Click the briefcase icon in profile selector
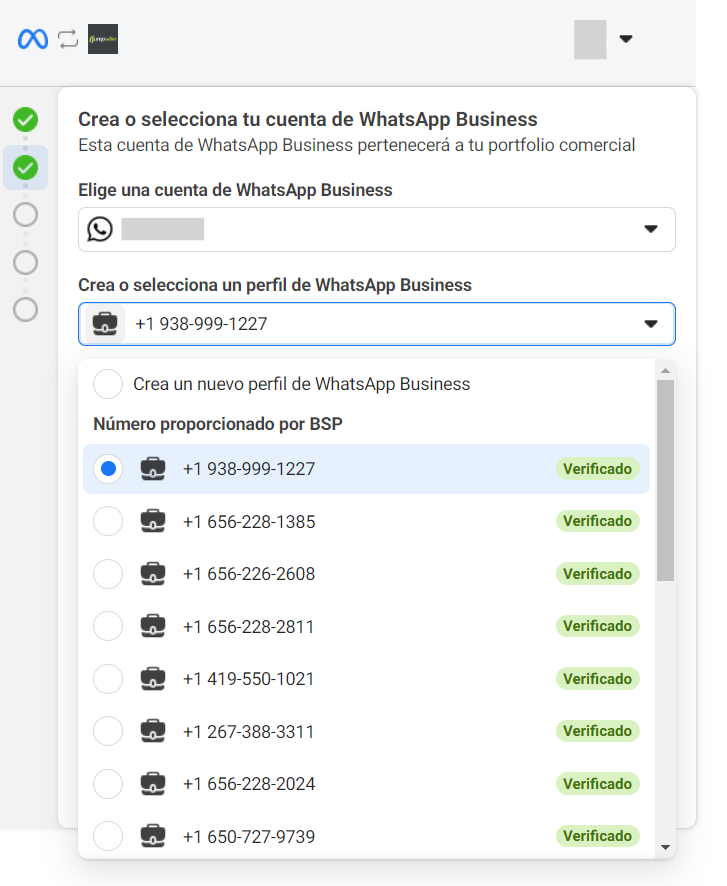The height and width of the screenshot is (886, 727). 105,324
